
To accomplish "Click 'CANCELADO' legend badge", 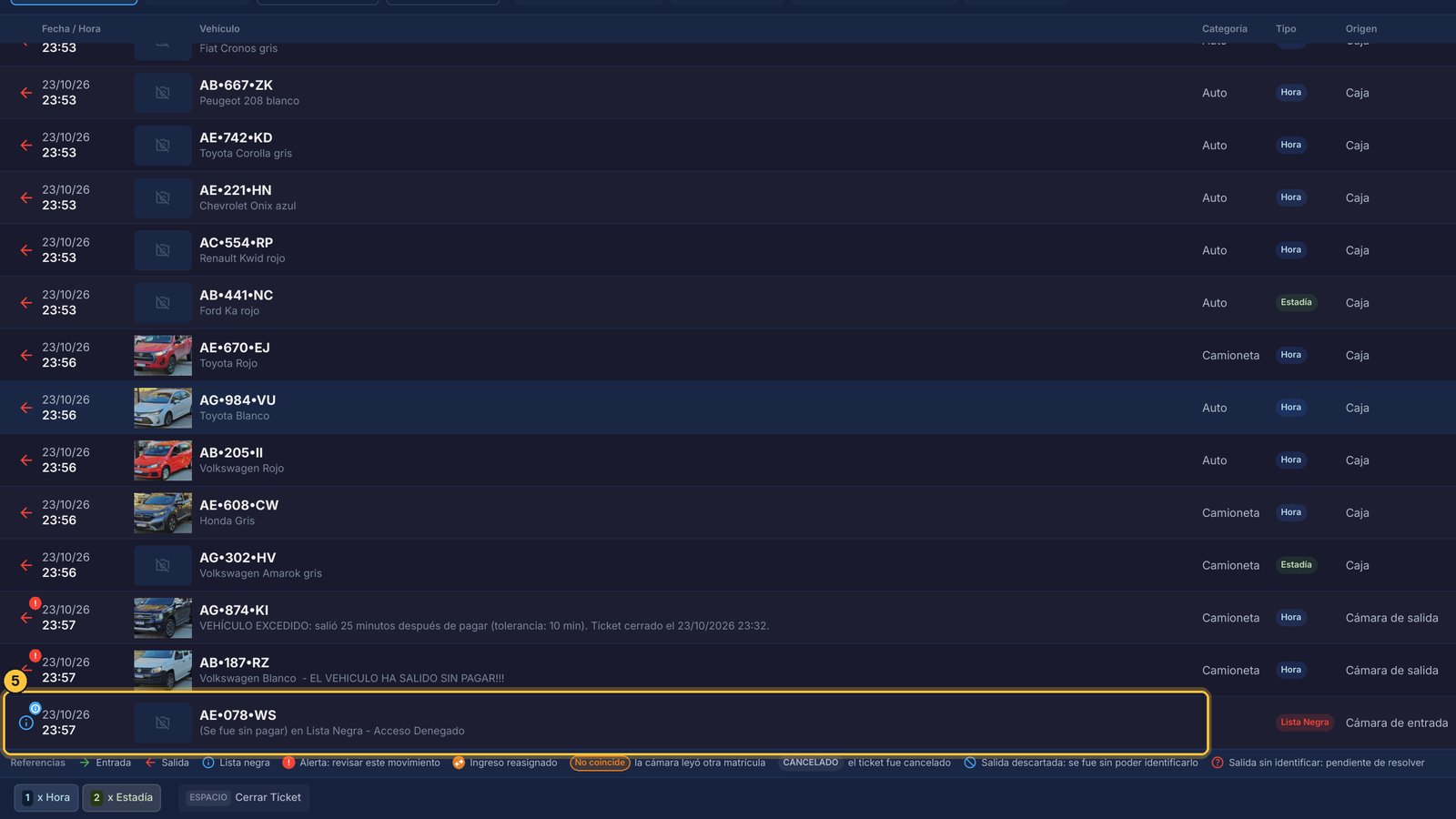I will click(x=811, y=763).
